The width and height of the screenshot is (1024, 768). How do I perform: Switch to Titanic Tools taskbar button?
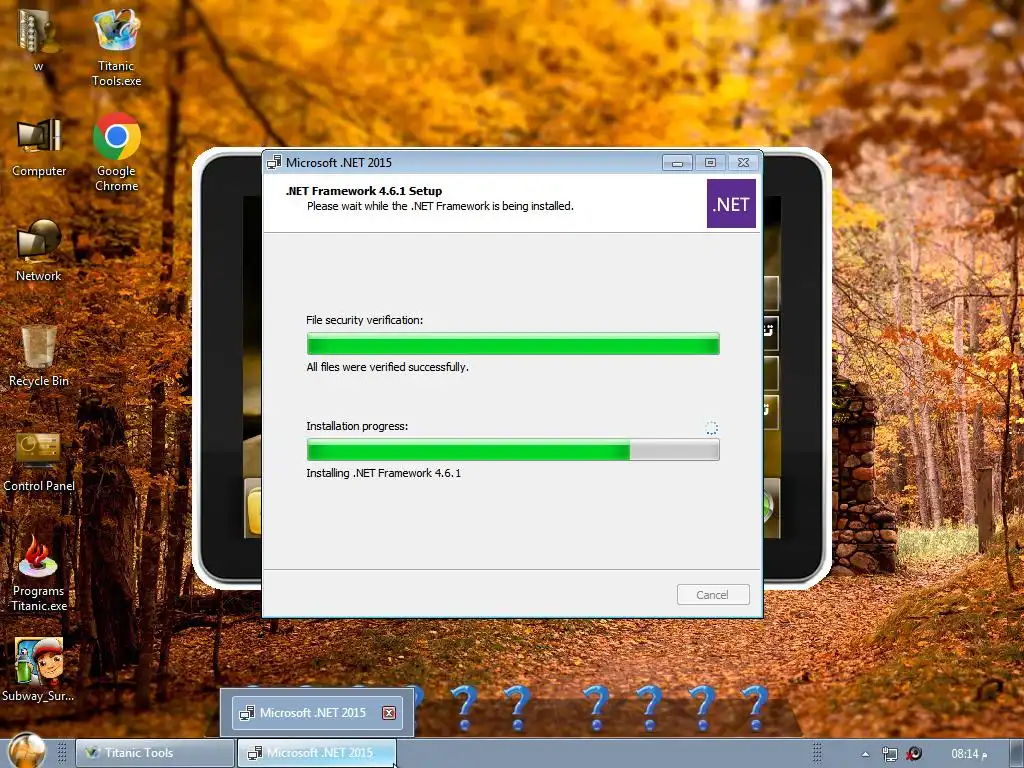click(x=155, y=753)
